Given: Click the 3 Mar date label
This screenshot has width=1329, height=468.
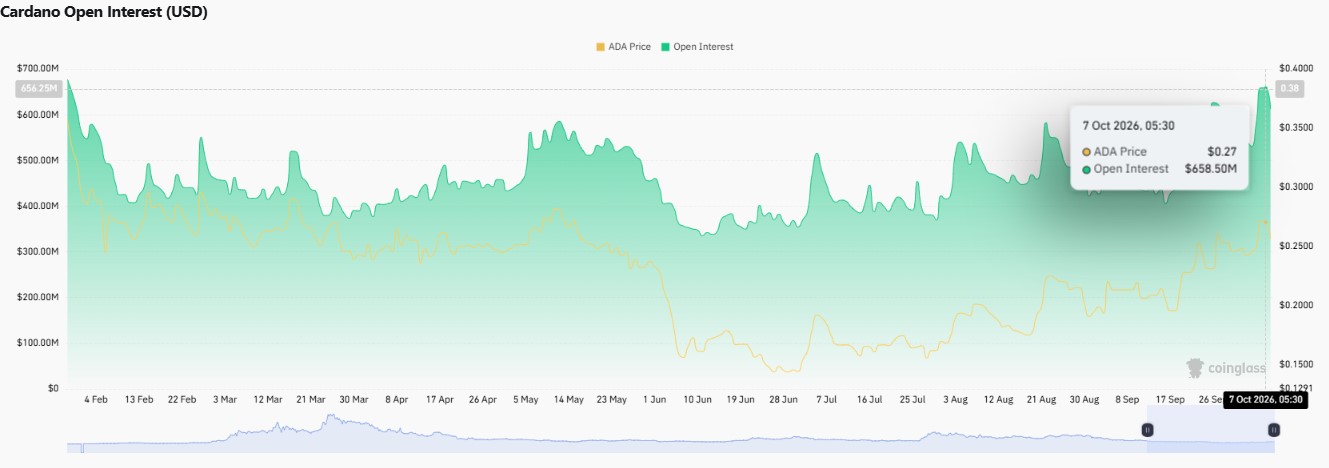Looking at the screenshot, I should pos(225,399).
